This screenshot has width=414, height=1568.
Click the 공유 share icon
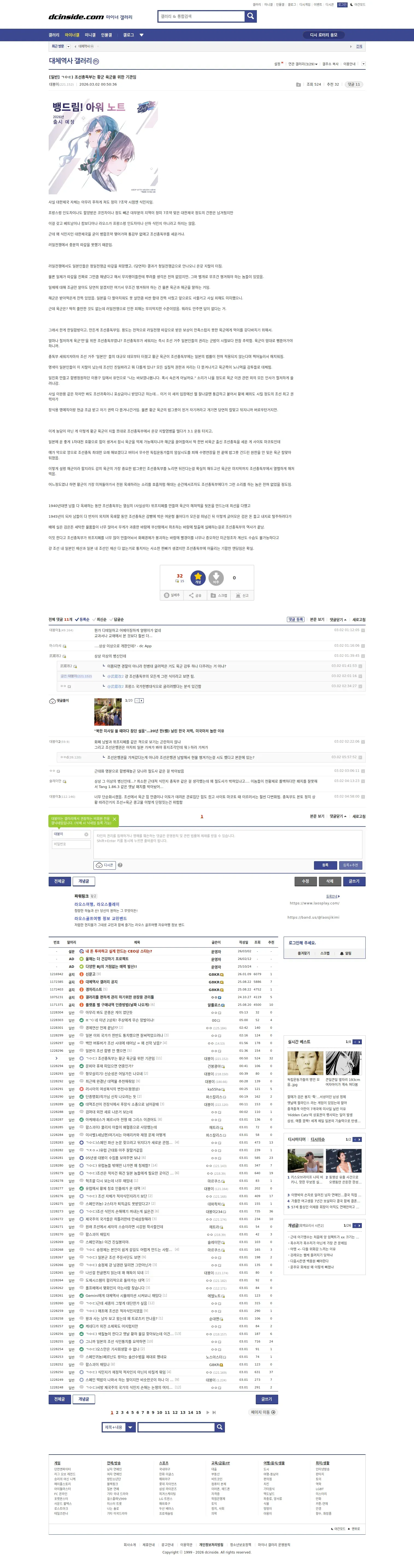pyautogui.click(x=191, y=595)
